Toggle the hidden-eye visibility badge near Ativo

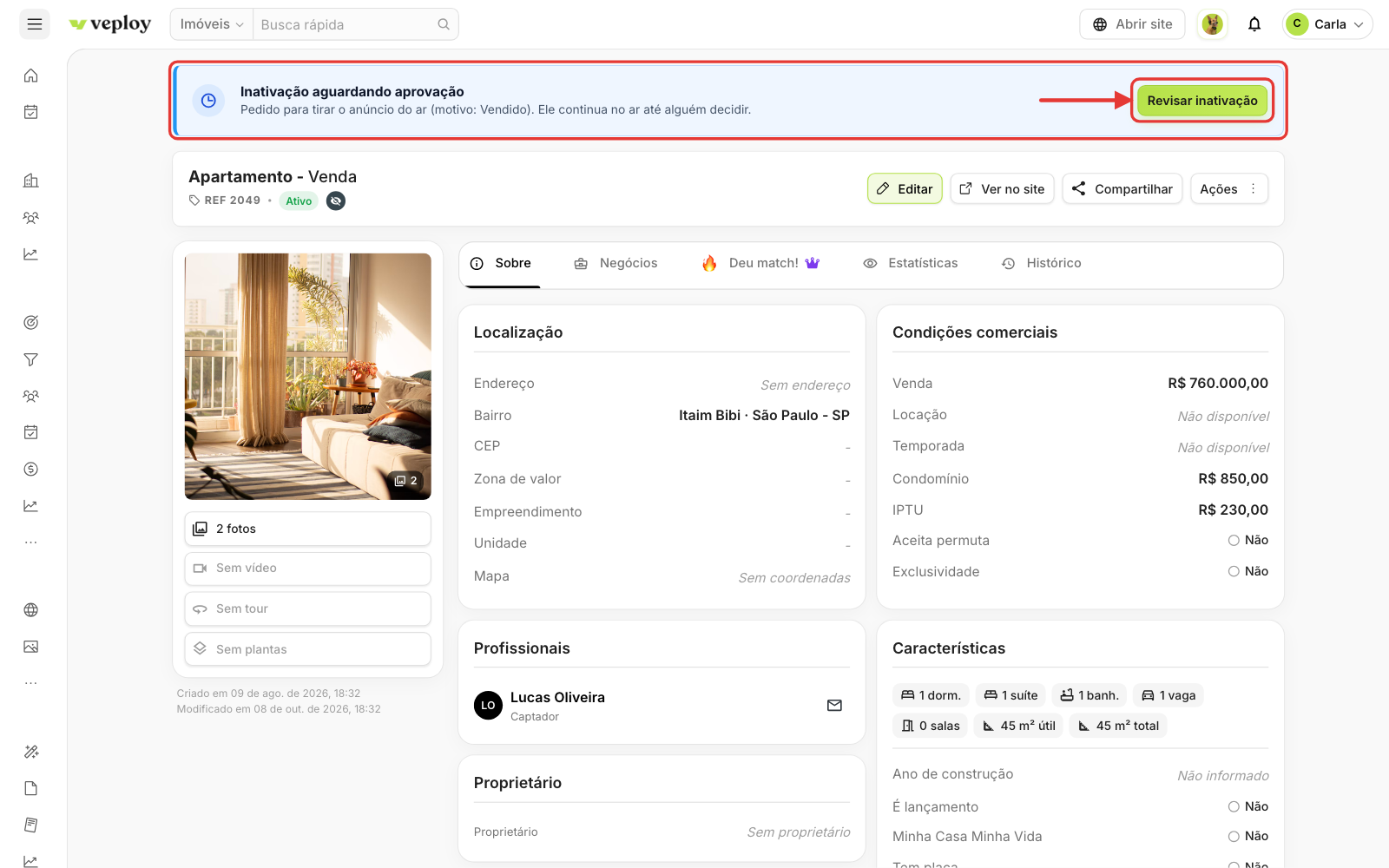point(336,201)
